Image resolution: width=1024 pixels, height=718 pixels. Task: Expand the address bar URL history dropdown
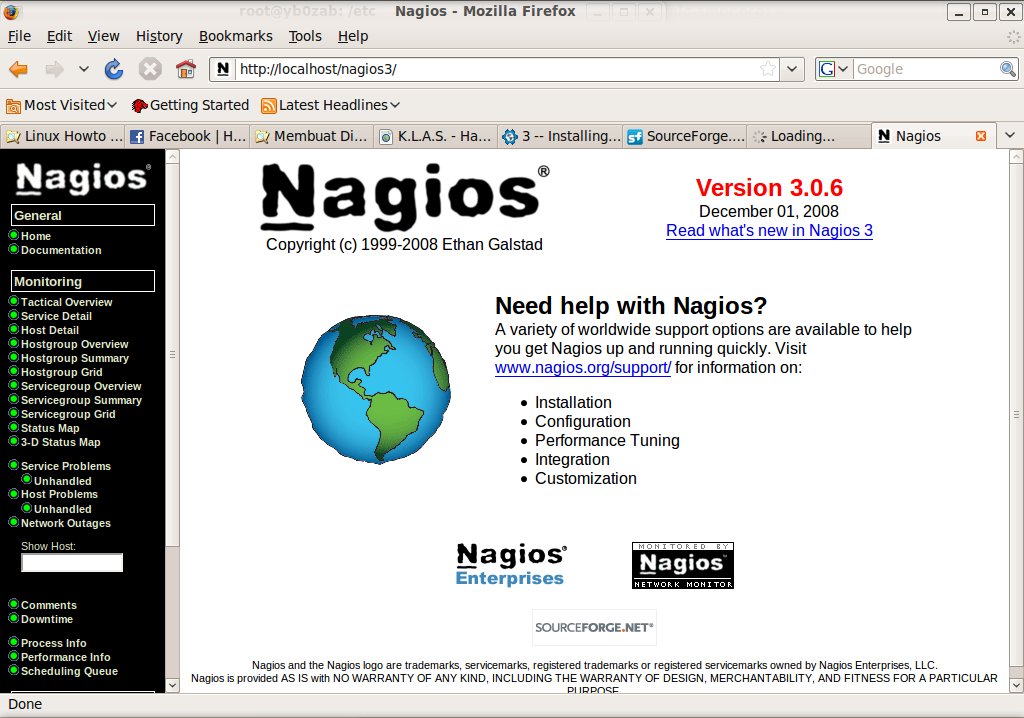point(792,69)
